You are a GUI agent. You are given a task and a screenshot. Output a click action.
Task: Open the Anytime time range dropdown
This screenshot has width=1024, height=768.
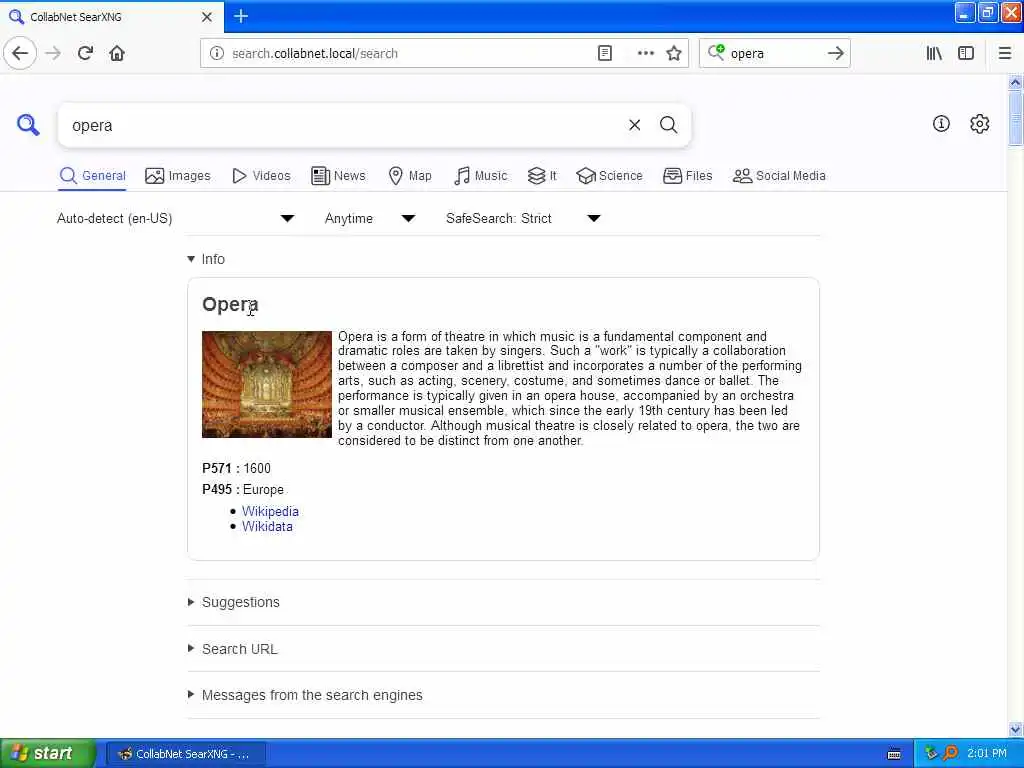coord(370,219)
